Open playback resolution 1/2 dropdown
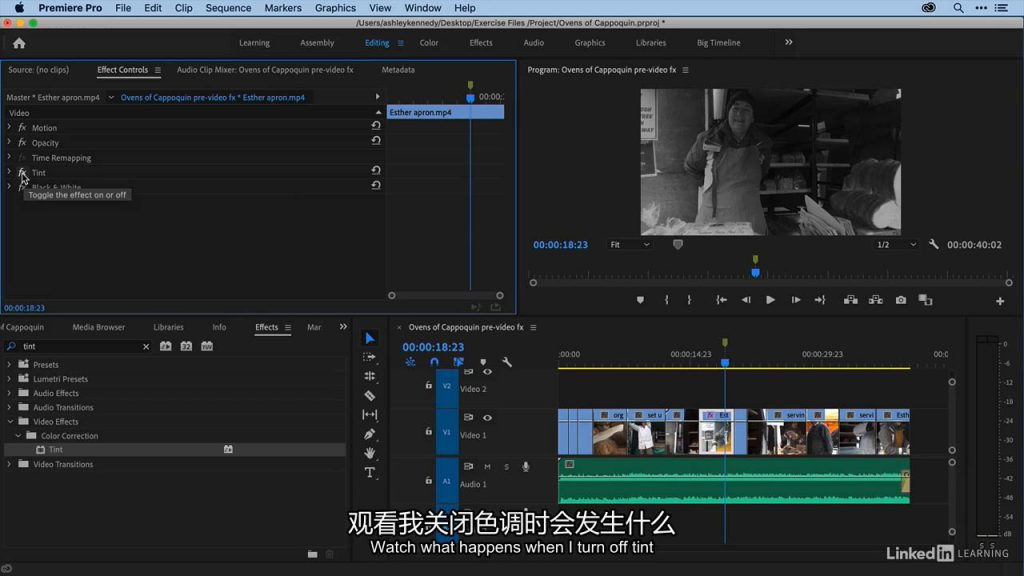This screenshot has height=576, width=1024. point(897,244)
